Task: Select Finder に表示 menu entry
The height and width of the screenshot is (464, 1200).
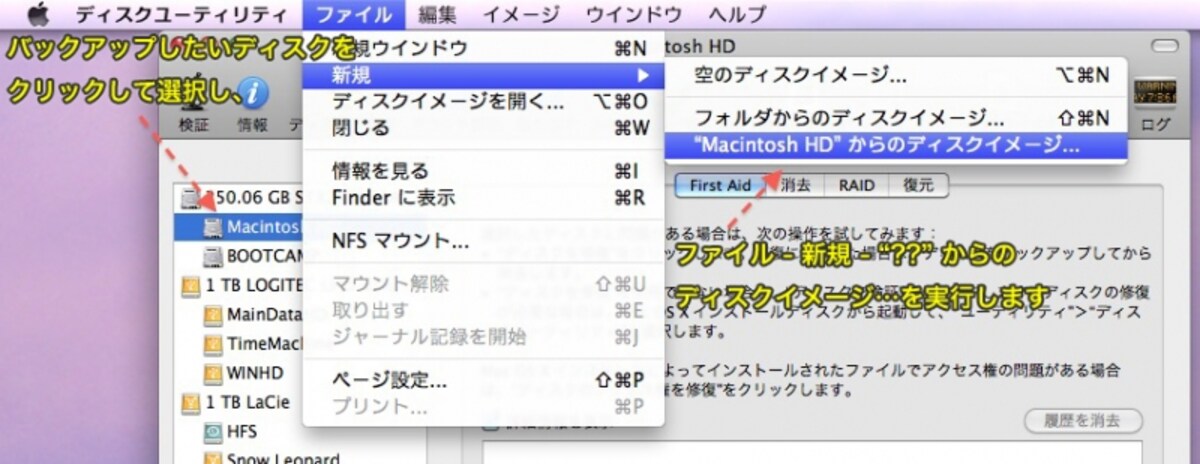Action: pyautogui.click(x=483, y=197)
